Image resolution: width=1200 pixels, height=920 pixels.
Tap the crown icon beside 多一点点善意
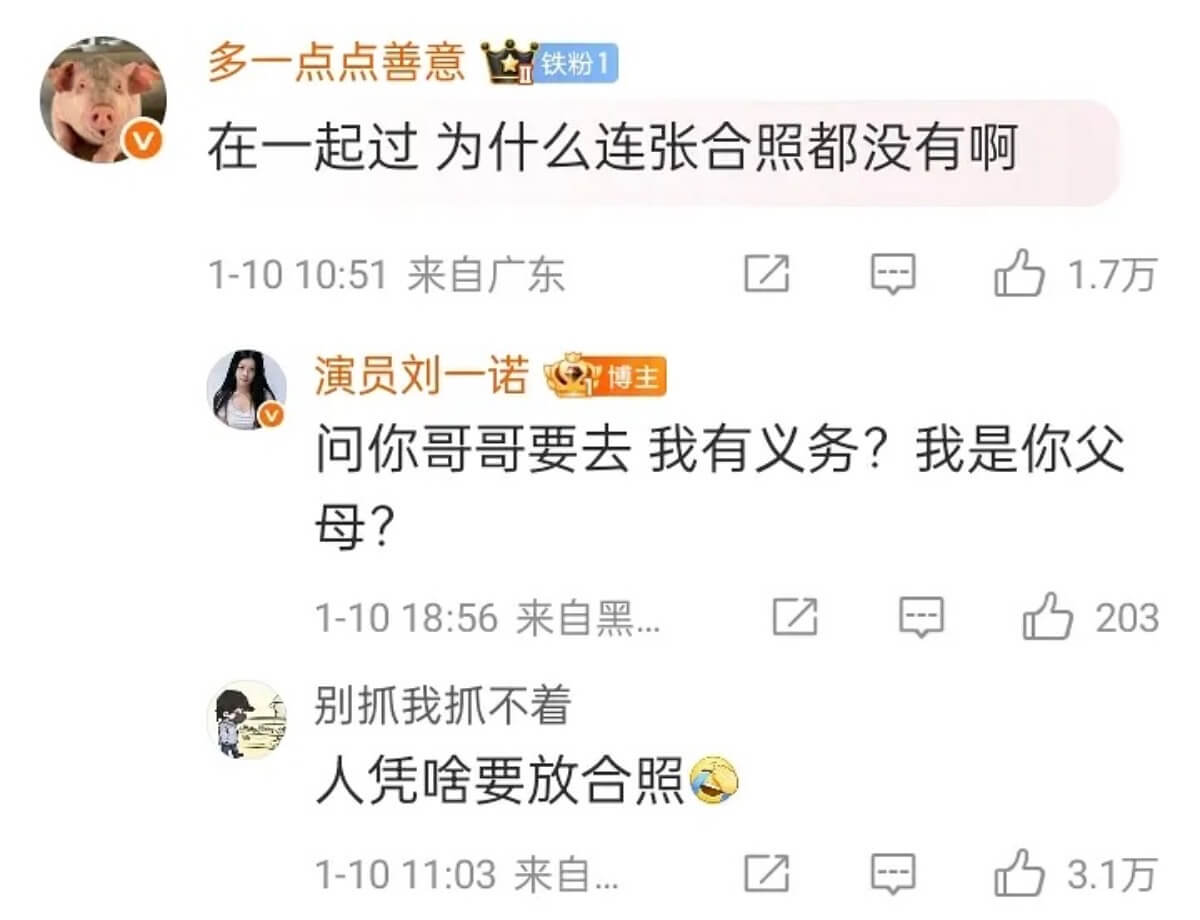(508, 62)
